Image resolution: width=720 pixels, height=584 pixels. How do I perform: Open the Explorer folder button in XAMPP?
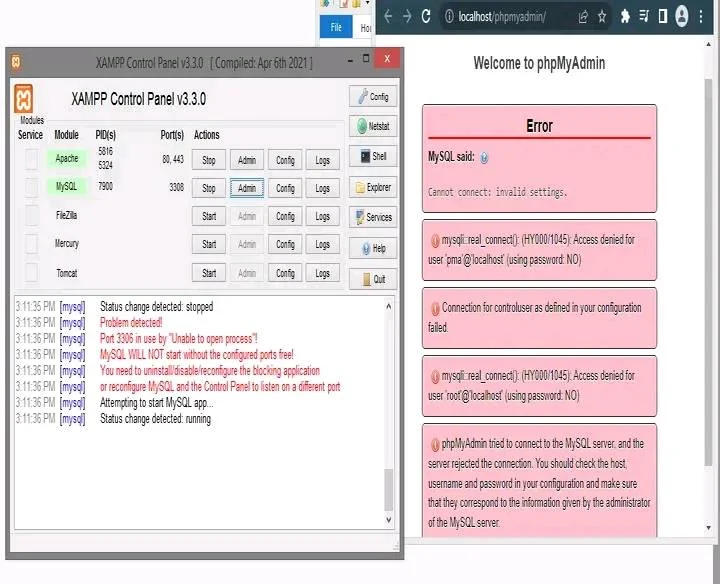(x=373, y=187)
